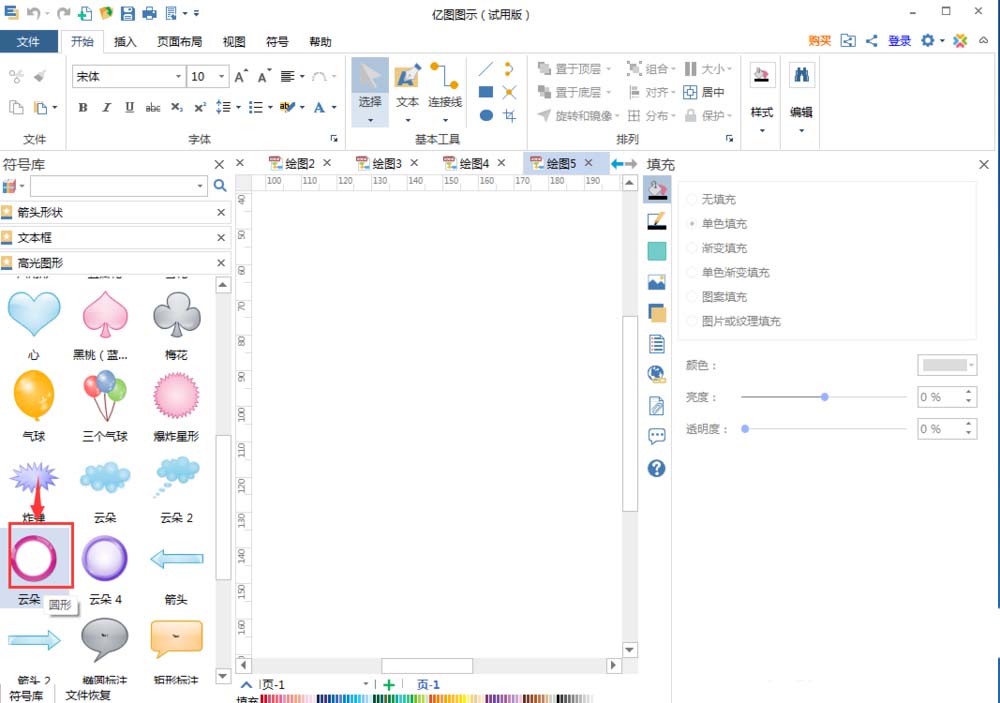Select the crop tool icon

(x=509, y=115)
